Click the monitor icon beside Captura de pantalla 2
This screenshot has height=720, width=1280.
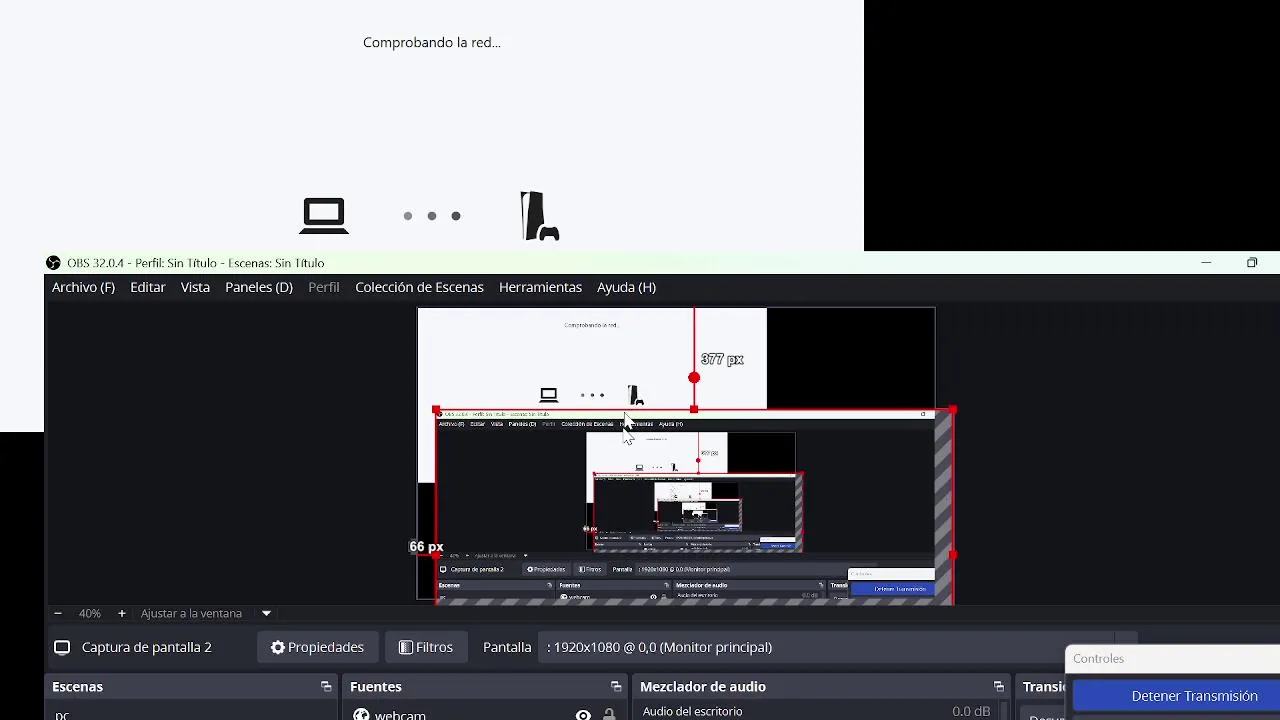point(62,647)
